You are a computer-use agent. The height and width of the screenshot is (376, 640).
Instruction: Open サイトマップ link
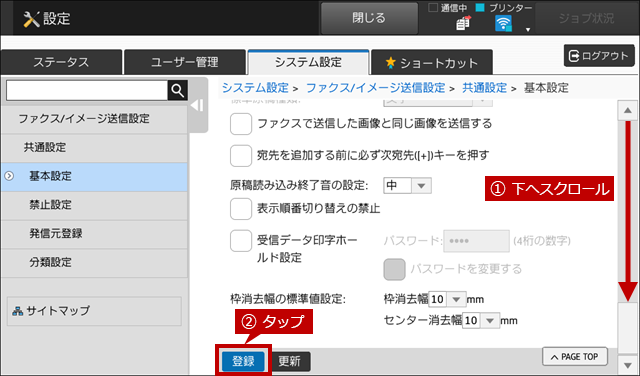pos(94,311)
